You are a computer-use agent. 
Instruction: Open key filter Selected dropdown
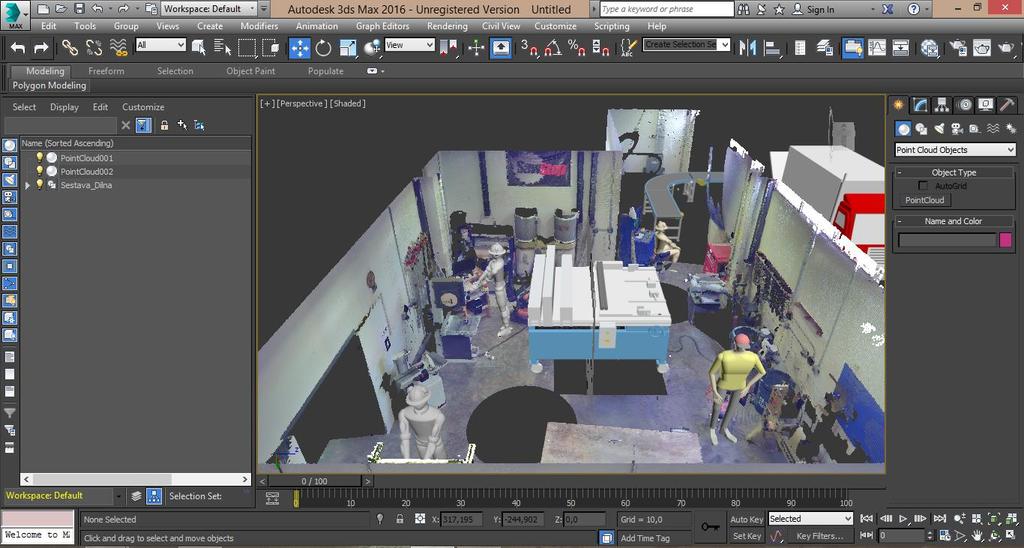[x=810, y=519]
